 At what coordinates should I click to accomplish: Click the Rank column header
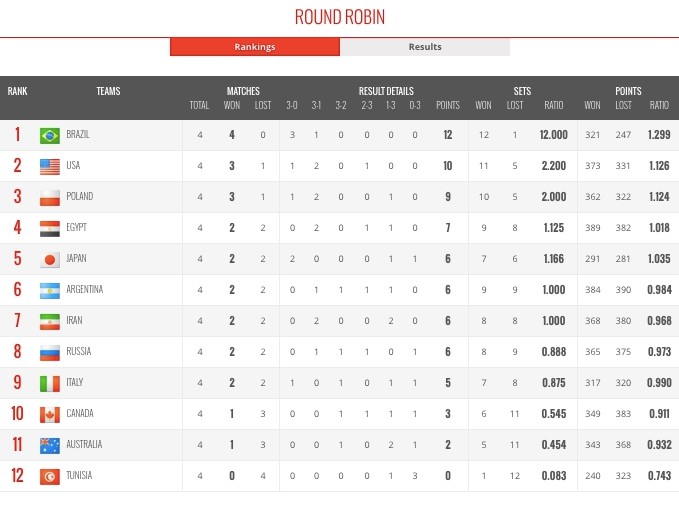17,91
